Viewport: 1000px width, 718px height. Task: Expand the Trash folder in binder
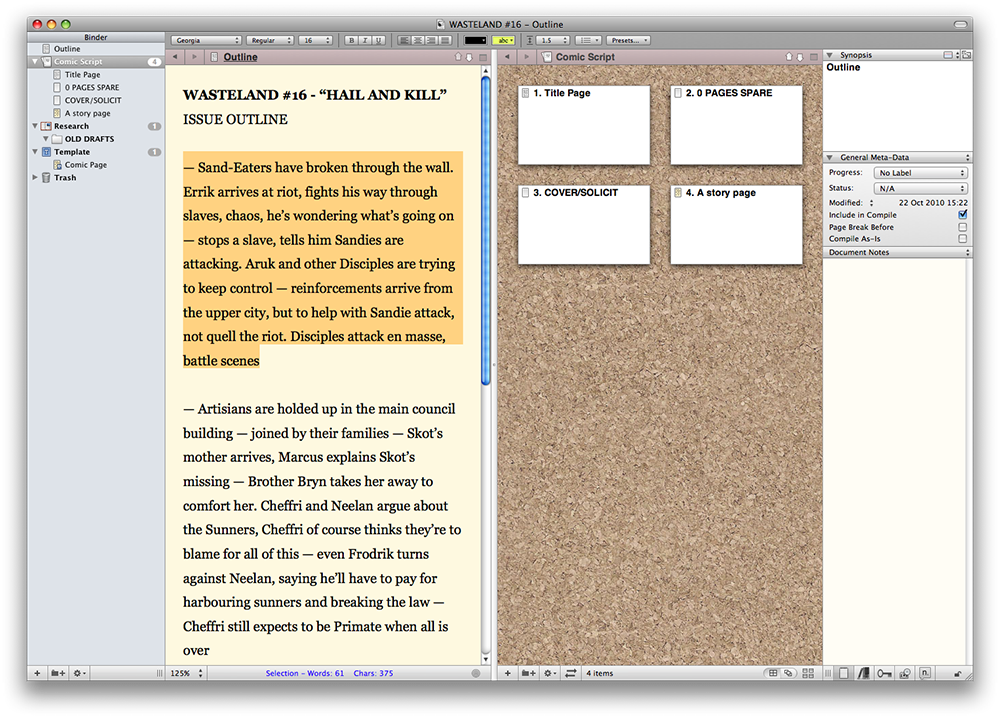click(x=37, y=178)
